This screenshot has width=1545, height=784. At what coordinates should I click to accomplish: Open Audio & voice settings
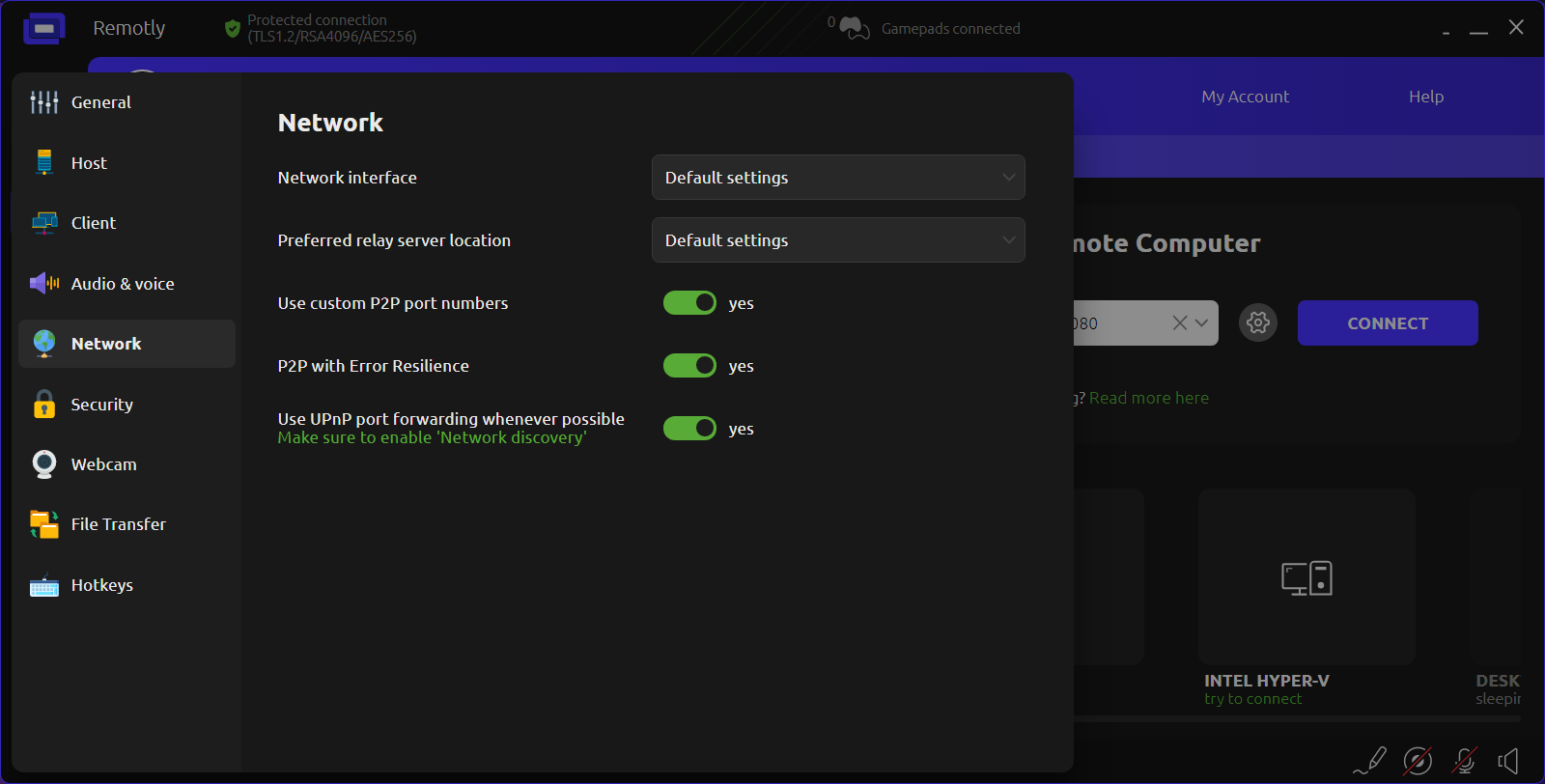(x=122, y=284)
